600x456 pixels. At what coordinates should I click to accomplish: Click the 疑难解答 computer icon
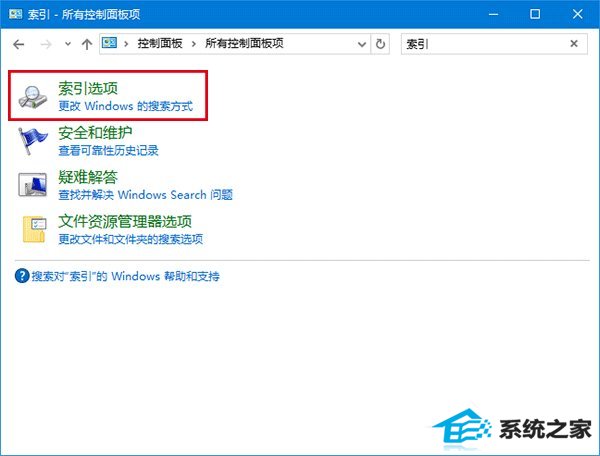click(33, 185)
